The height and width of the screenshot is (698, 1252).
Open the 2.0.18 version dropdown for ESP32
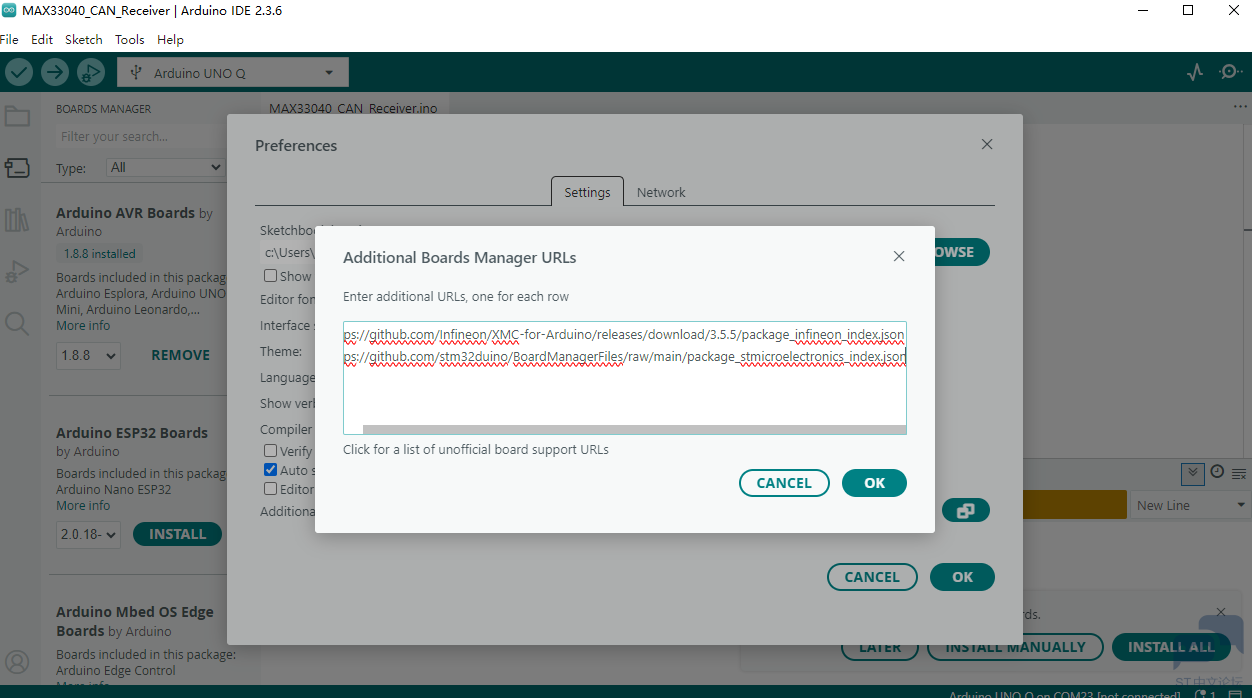point(88,535)
